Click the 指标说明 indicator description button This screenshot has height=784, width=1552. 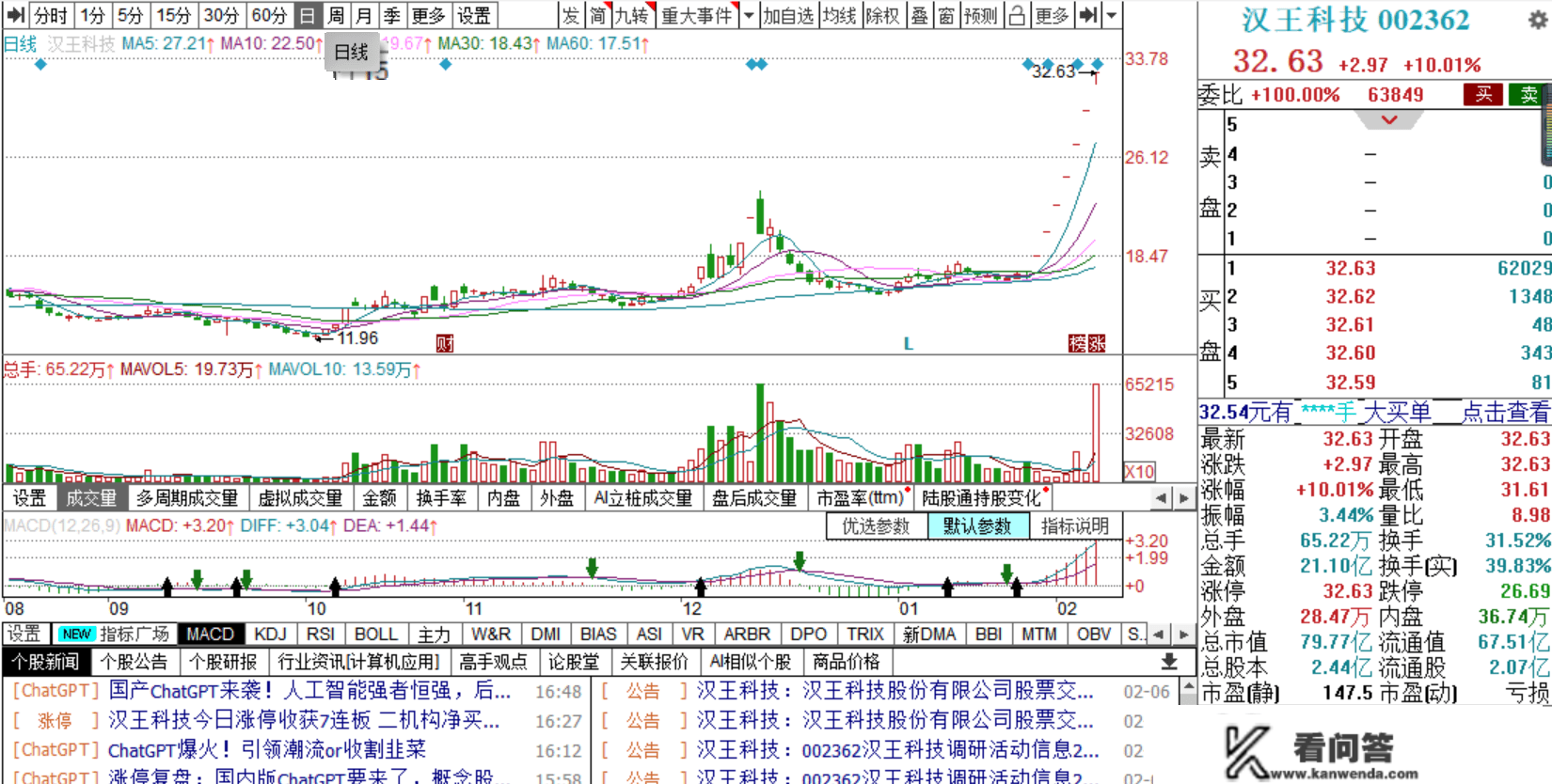point(1075,526)
